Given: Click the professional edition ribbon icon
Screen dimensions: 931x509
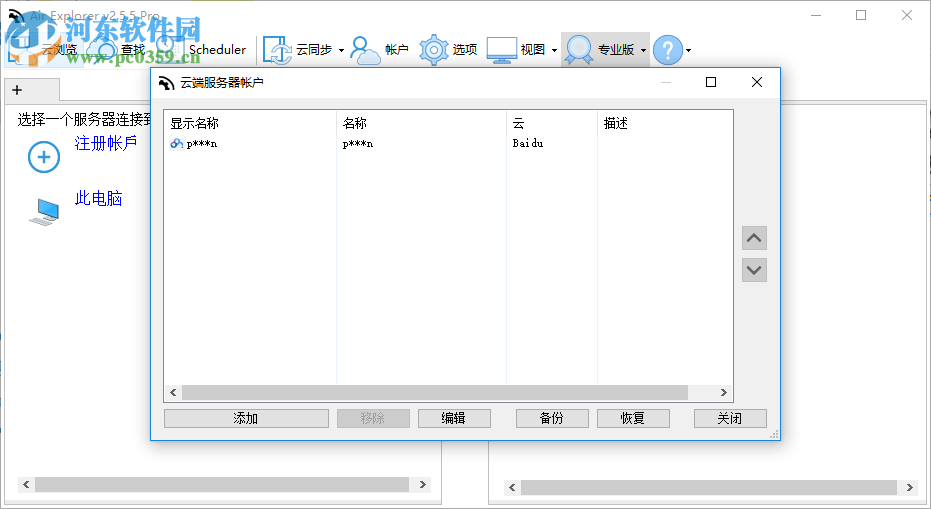Looking at the screenshot, I should (578, 50).
